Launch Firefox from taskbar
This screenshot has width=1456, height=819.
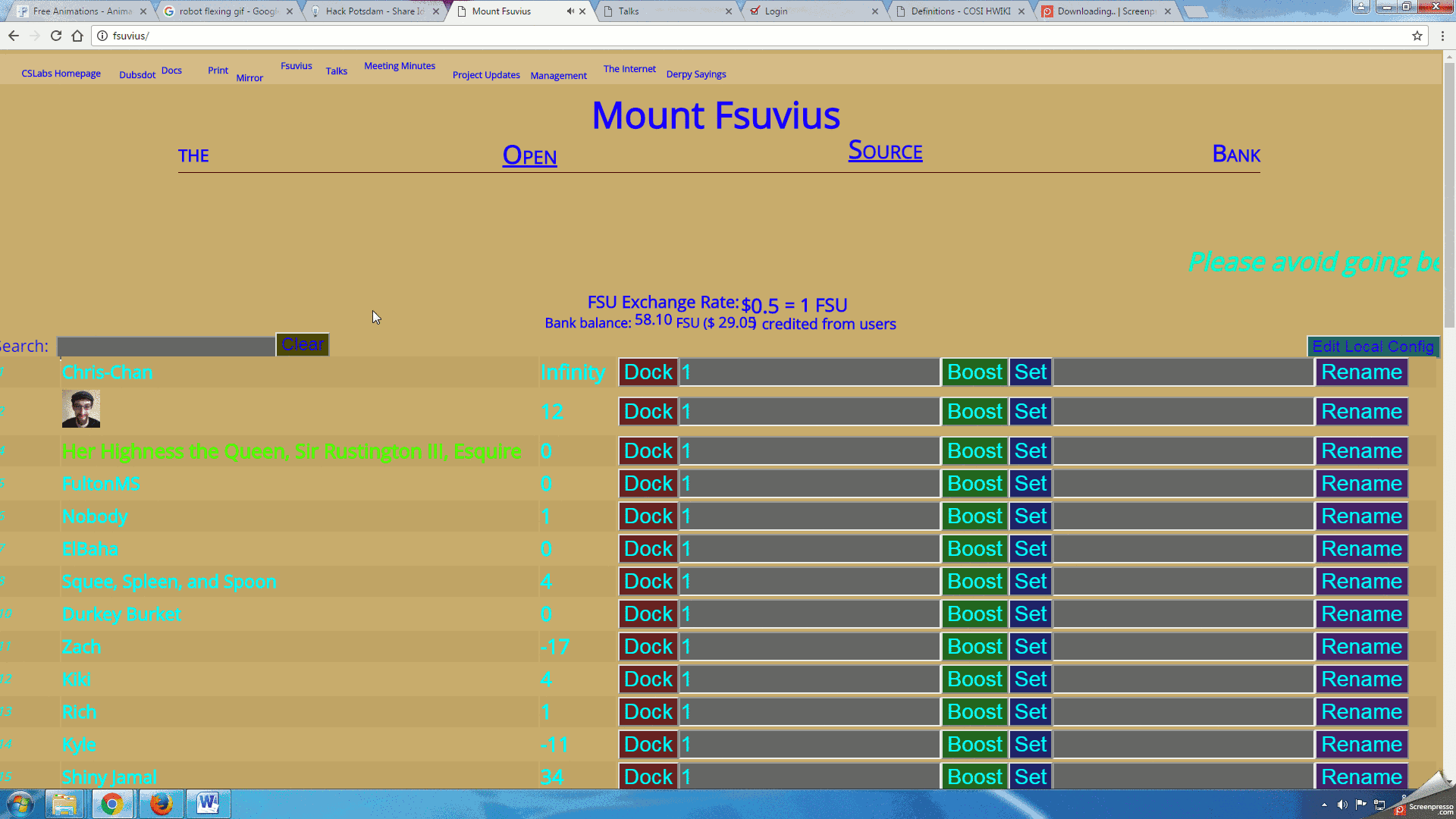point(161,804)
